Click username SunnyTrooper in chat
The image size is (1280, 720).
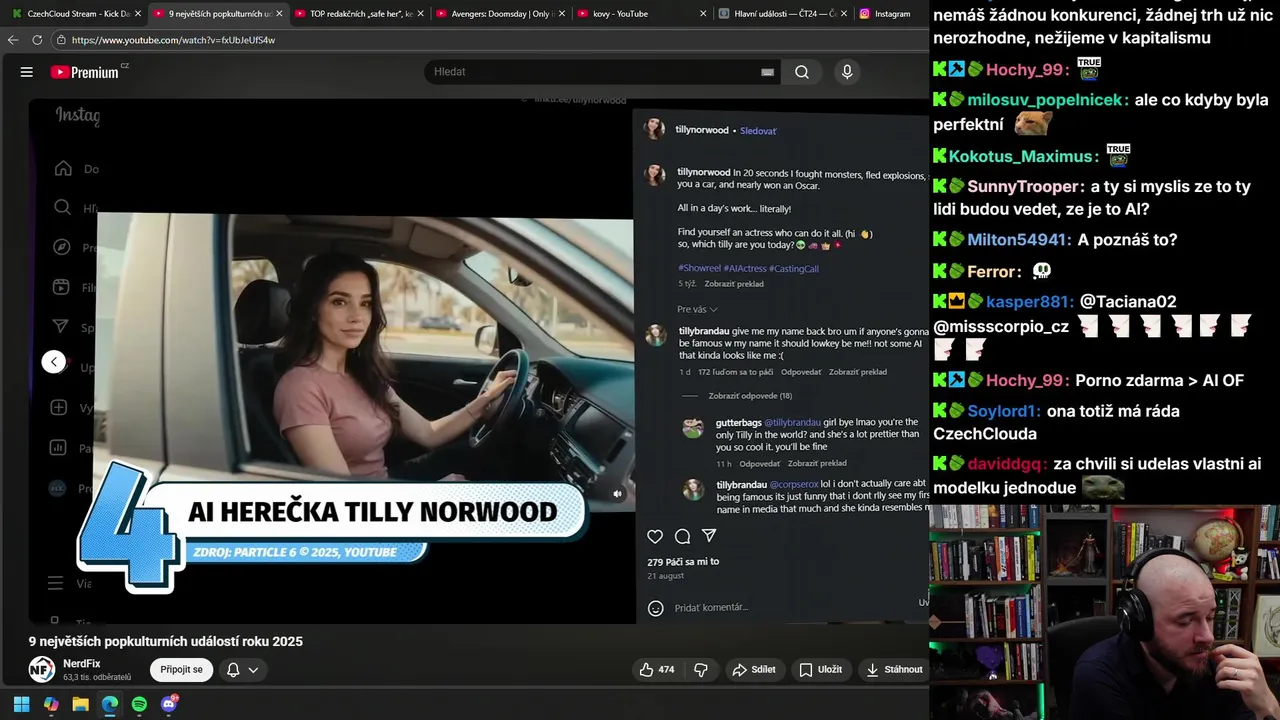pyautogui.click(x=1024, y=187)
